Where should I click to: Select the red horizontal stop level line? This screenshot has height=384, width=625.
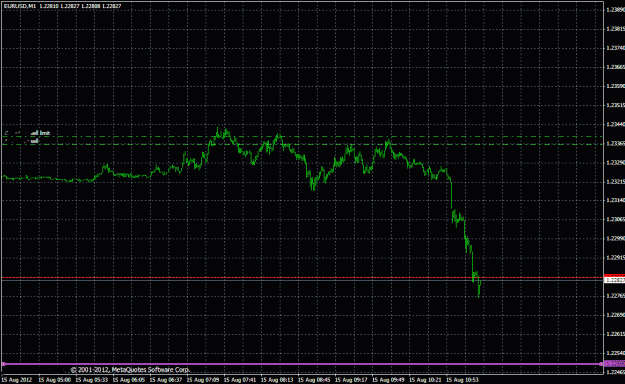(303, 277)
